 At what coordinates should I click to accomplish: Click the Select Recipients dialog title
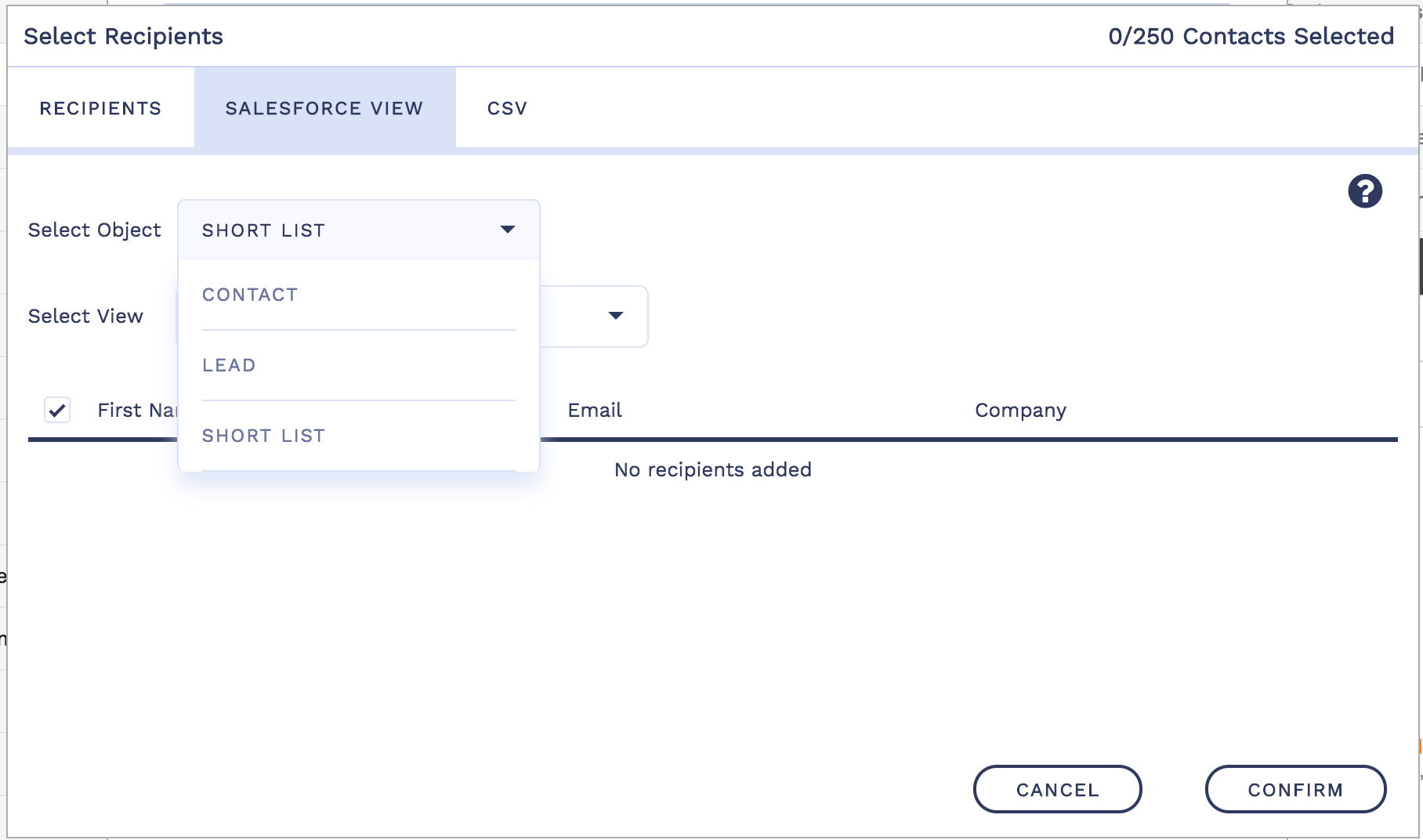(x=123, y=36)
